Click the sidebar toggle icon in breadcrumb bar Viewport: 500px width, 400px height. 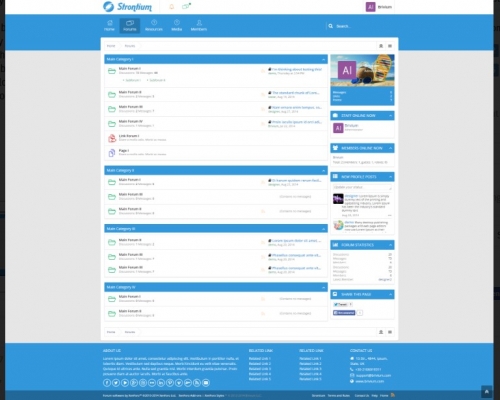[381, 46]
